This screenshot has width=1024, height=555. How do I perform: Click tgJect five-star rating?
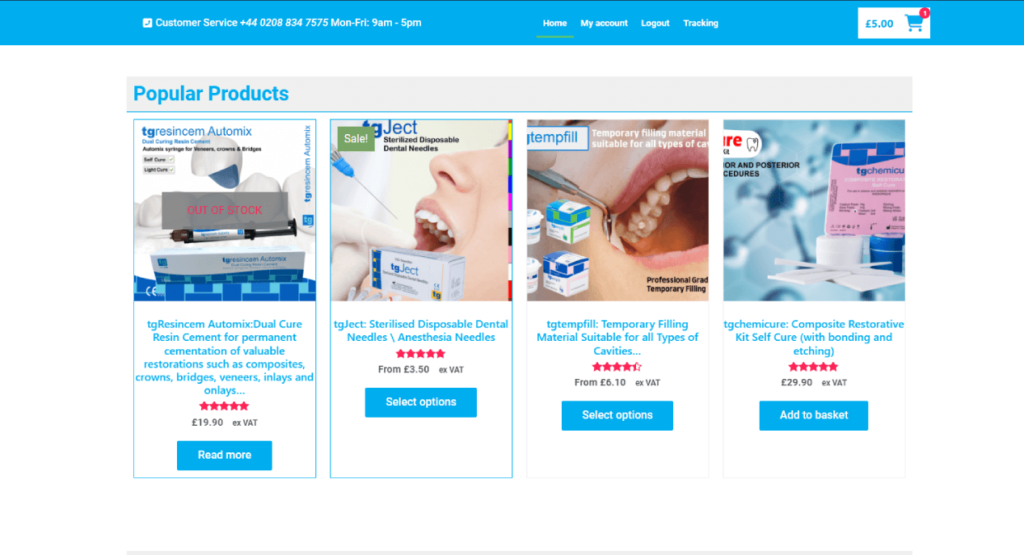pyautogui.click(x=421, y=354)
